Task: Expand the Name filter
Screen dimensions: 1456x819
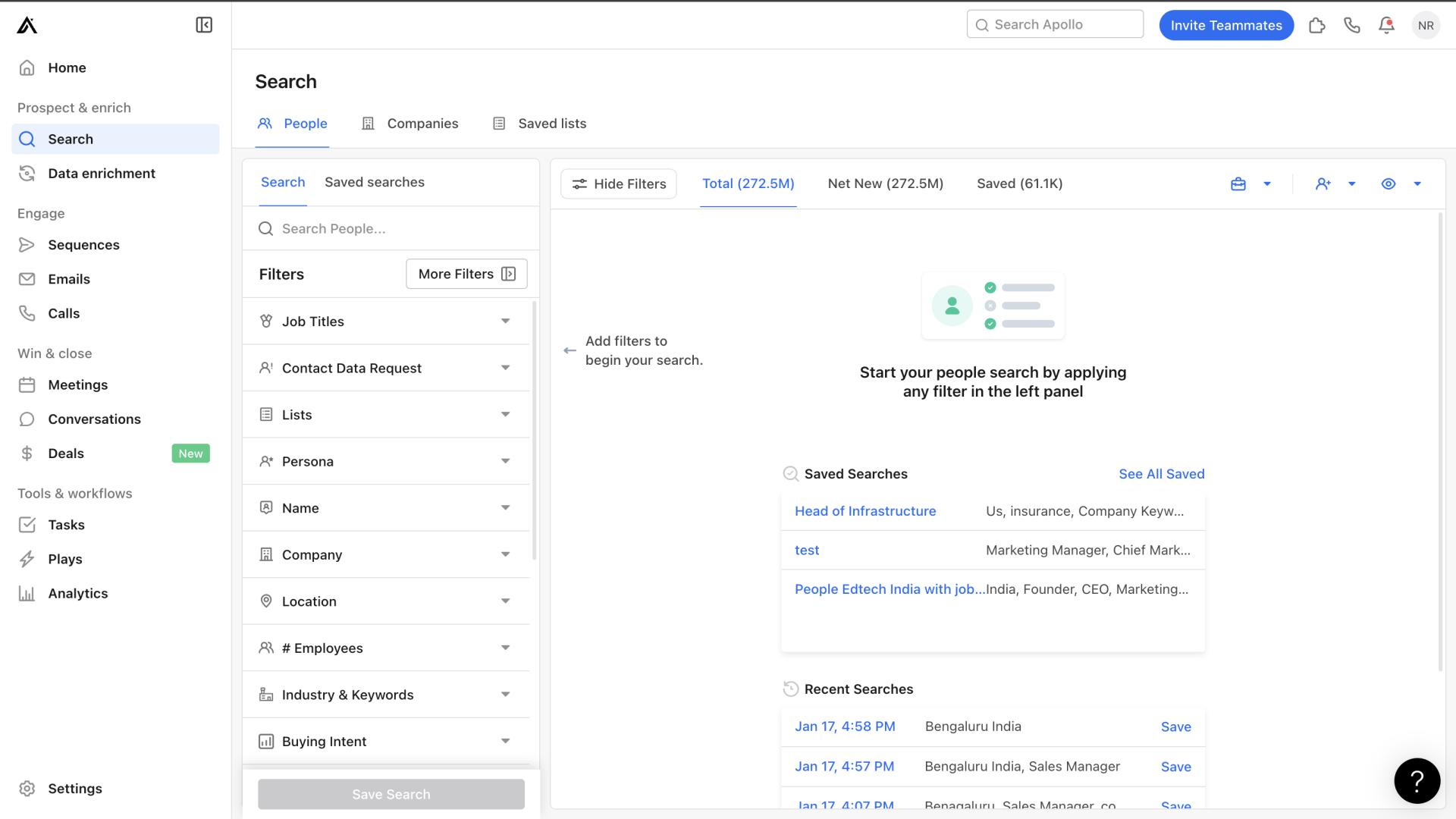Action: point(386,507)
